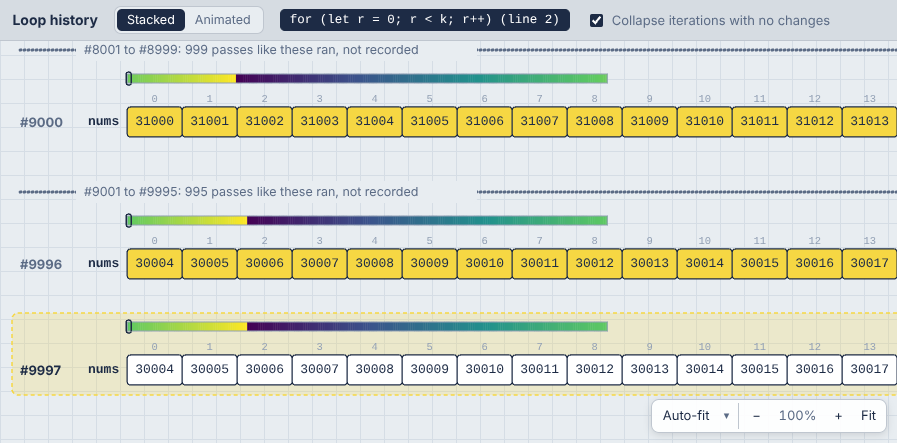The width and height of the screenshot is (897, 443).
Task: Switch to Stacked view mode
Action: click(x=150, y=20)
